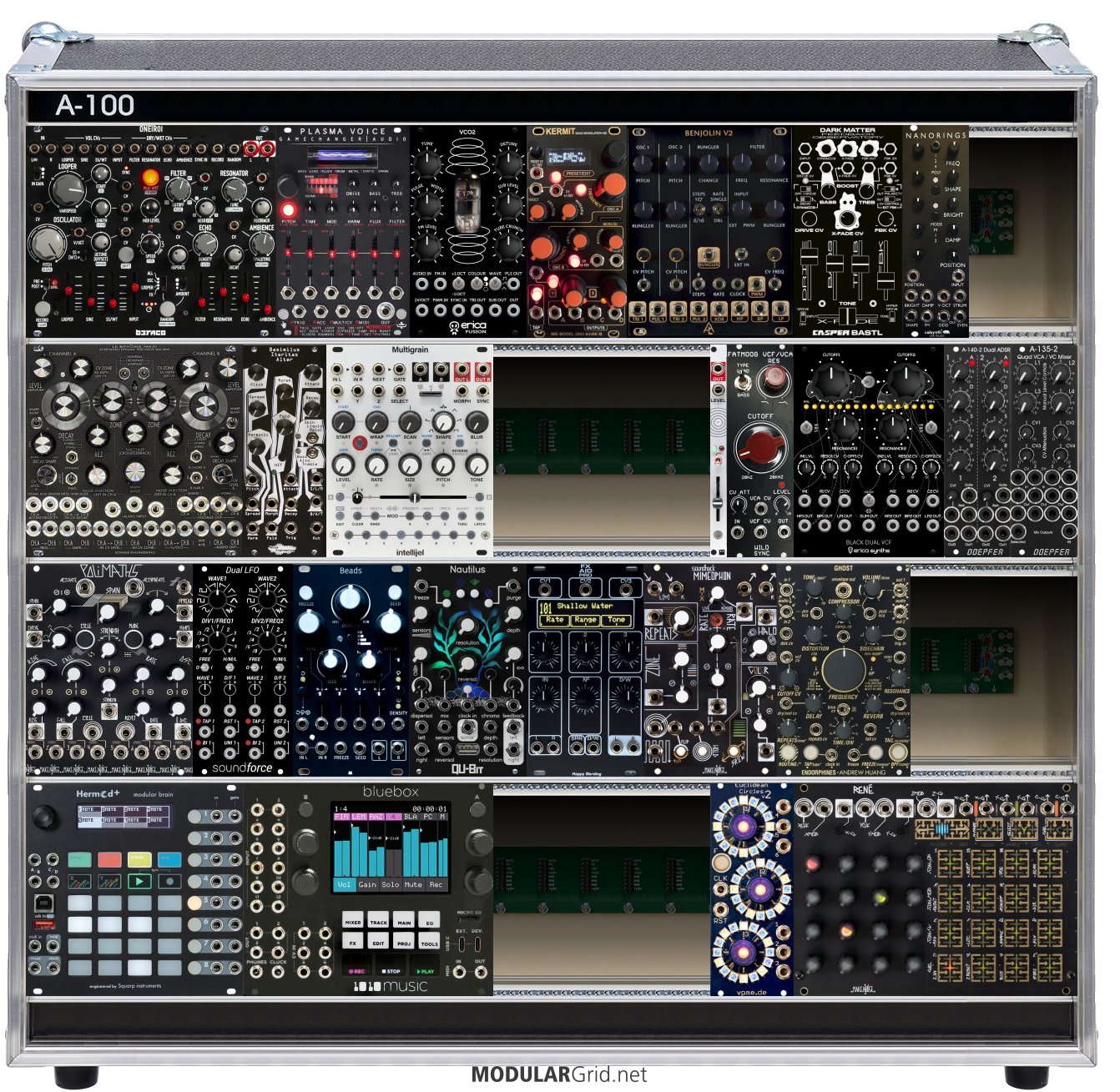Image resolution: width=1120 pixels, height=1092 pixels.
Task: Click the DRIVE knob on Plasma Voice
Action: coord(353,184)
